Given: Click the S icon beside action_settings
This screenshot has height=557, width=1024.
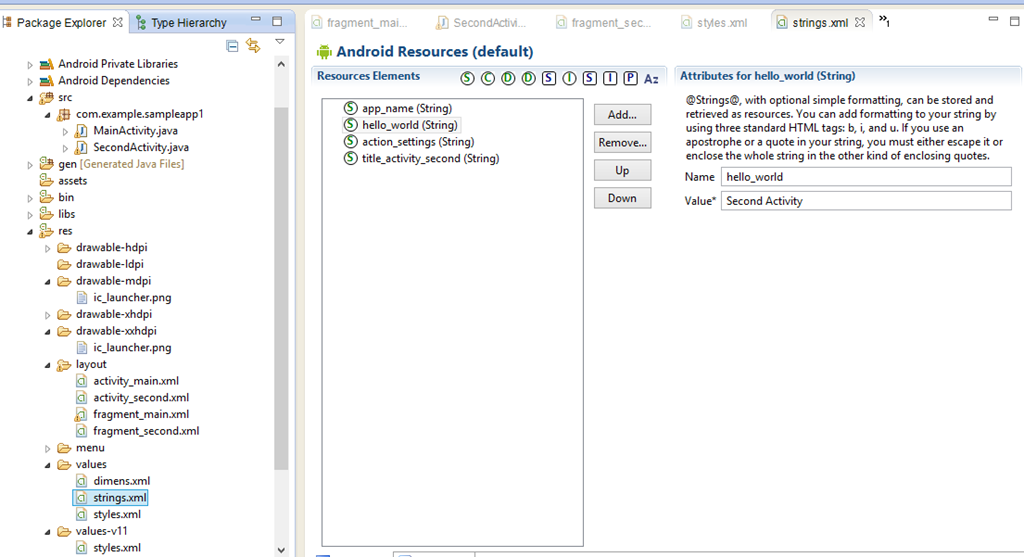Looking at the screenshot, I should point(351,141).
